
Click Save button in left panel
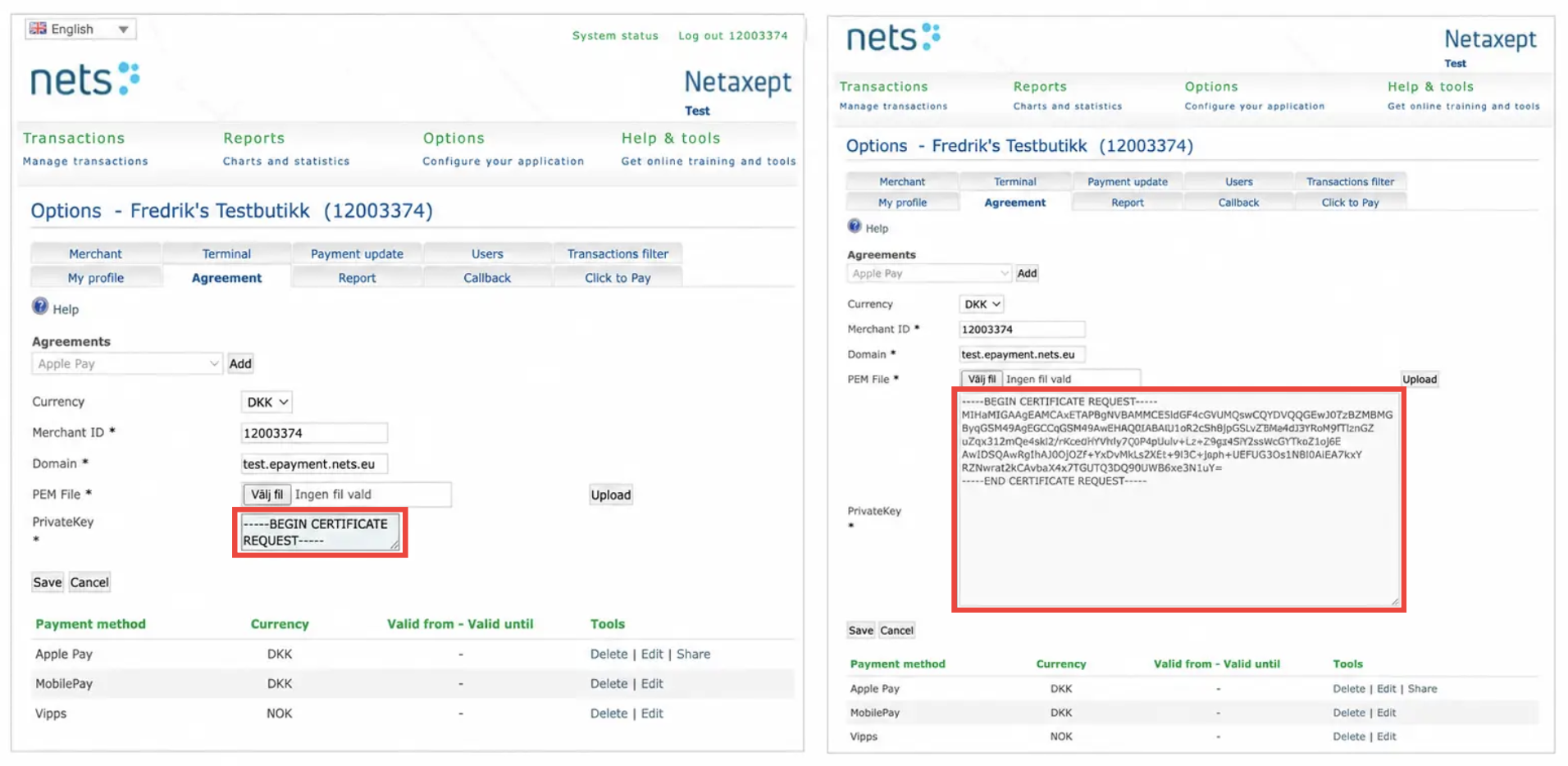coord(47,582)
